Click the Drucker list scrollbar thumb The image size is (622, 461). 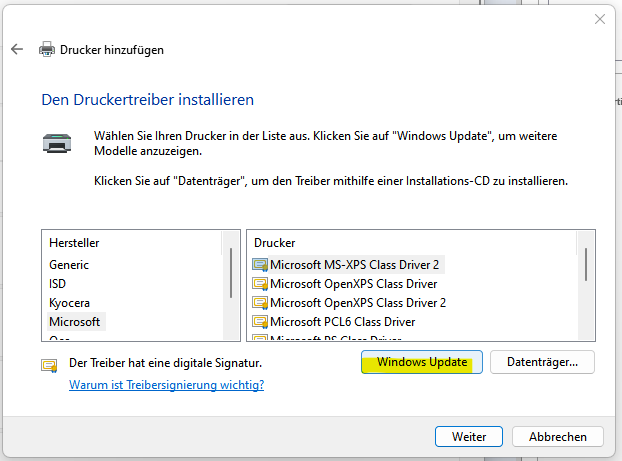tap(586, 265)
